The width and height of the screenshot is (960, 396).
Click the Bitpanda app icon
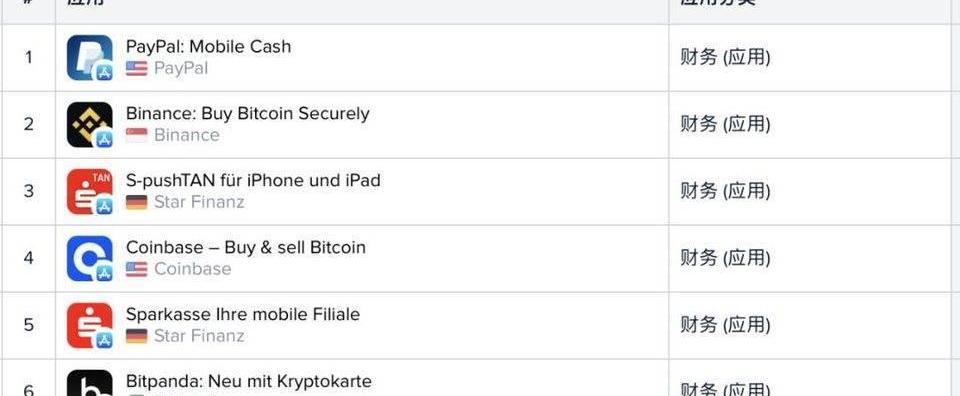89,383
